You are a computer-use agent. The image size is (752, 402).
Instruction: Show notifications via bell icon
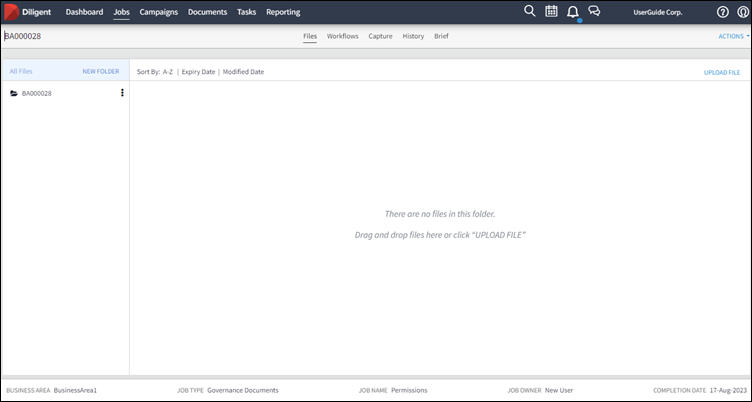point(573,12)
